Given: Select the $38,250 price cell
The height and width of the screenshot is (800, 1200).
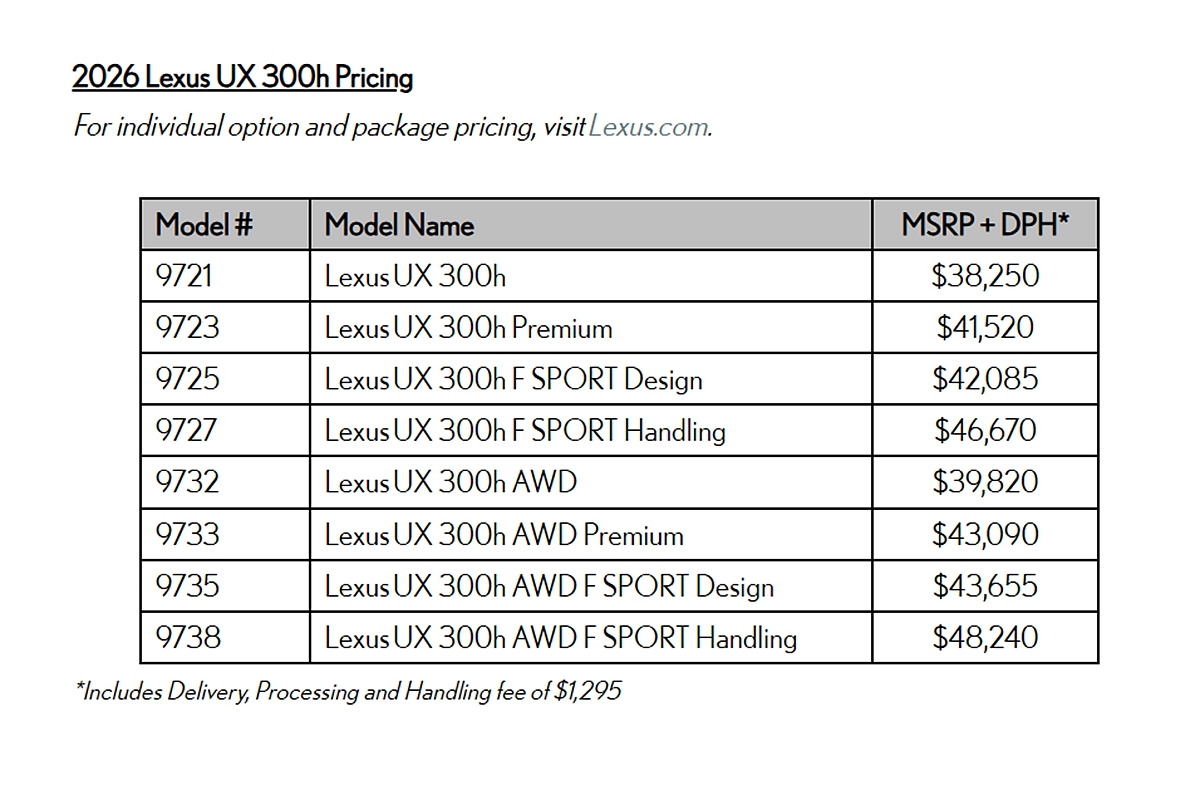Looking at the screenshot, I should (984, 276).
